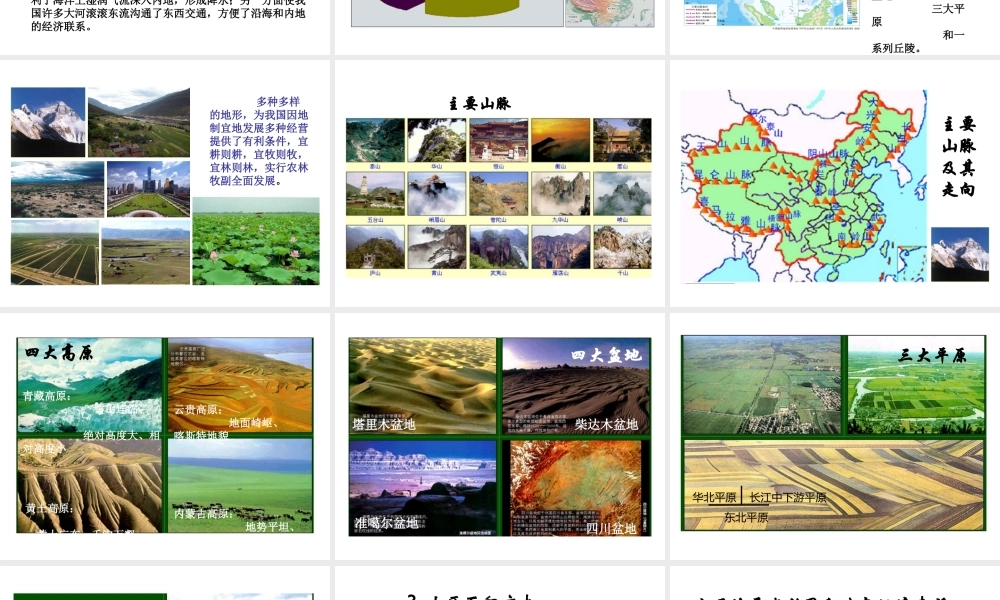Select the vertical 主要山脉及其走向 title
Image resolution: width=1000 pixels, height=600 pixels.
[959, 156]
